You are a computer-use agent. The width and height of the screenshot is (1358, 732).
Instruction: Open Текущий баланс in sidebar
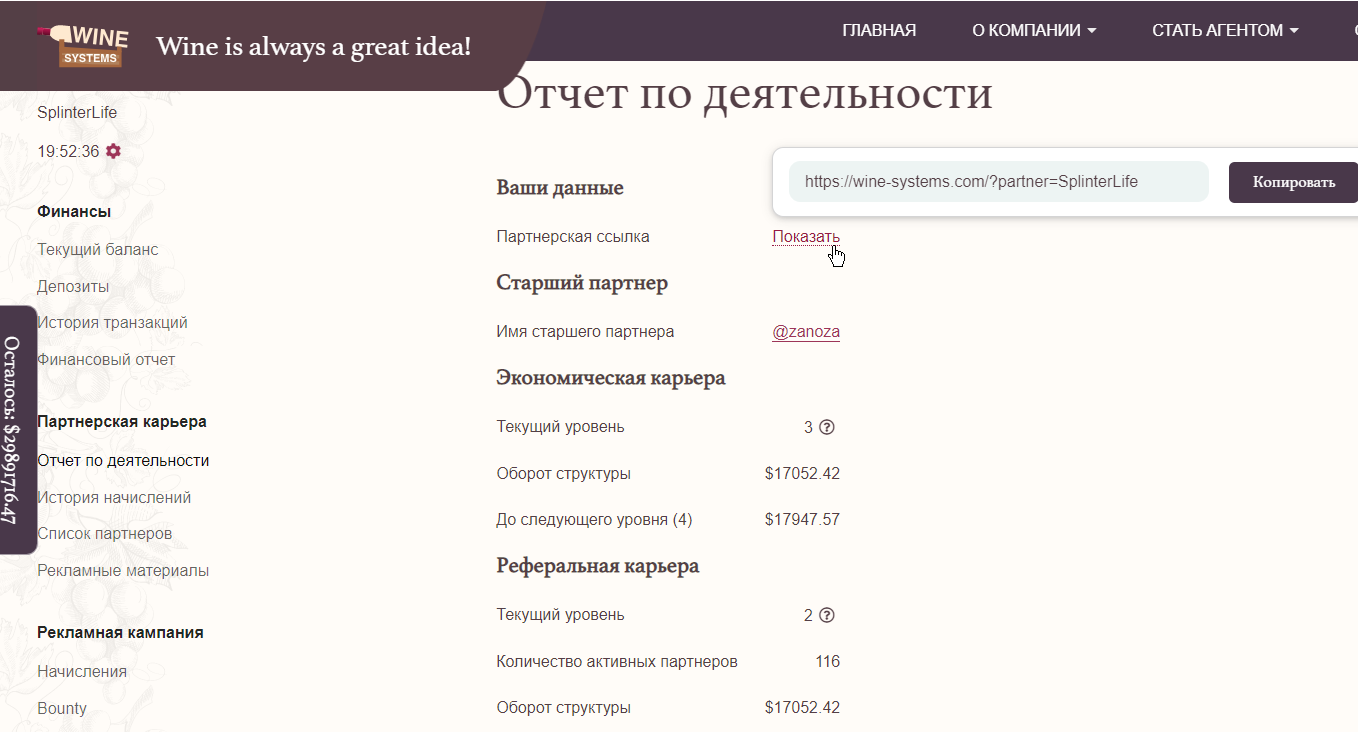98,250
